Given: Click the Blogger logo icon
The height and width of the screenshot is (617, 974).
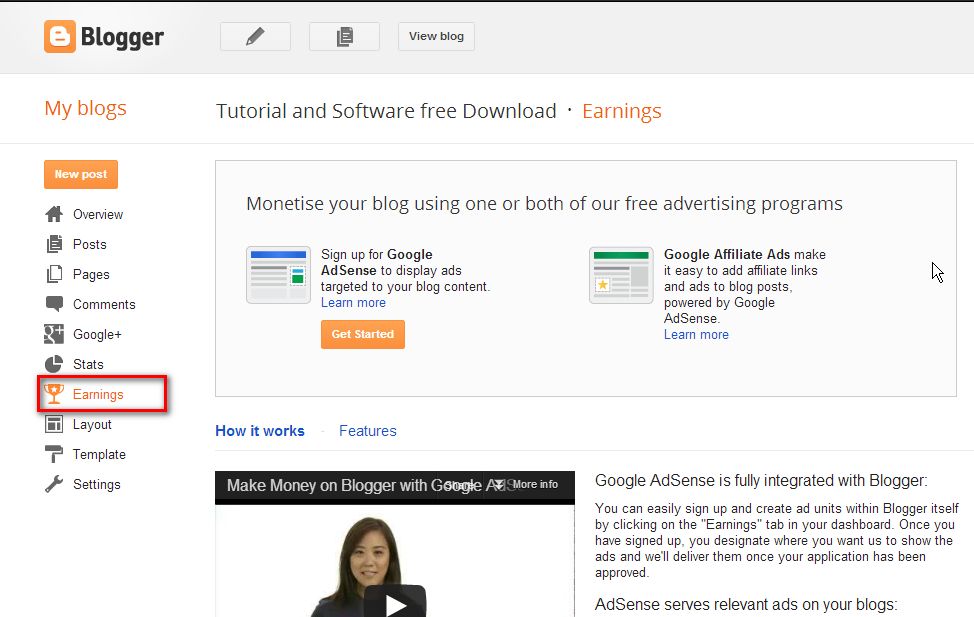Looking at the screenshot, I should [60, 37].
